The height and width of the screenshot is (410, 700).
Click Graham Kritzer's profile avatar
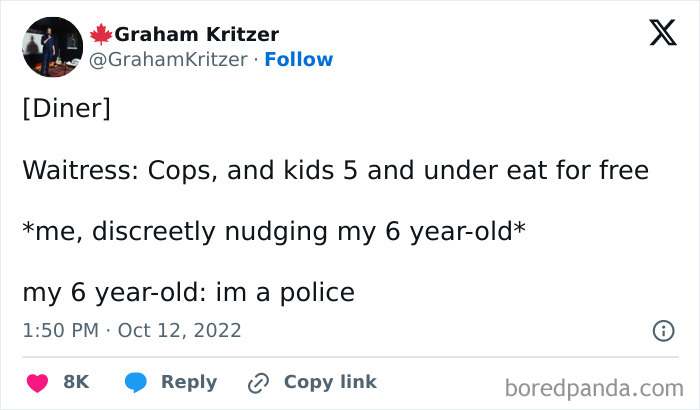tap(52, 47)
